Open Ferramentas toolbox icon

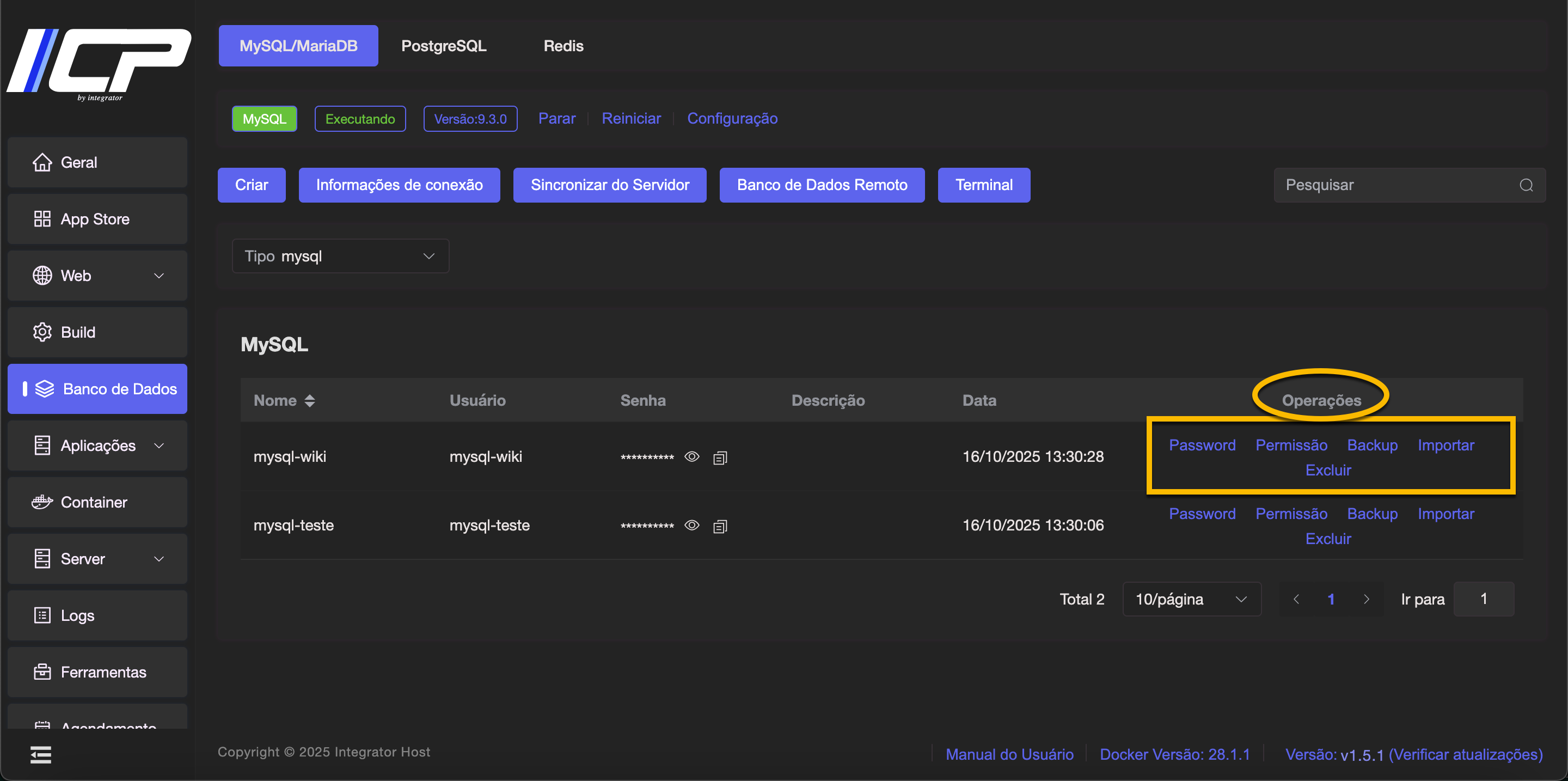click(x=42, y=672)
